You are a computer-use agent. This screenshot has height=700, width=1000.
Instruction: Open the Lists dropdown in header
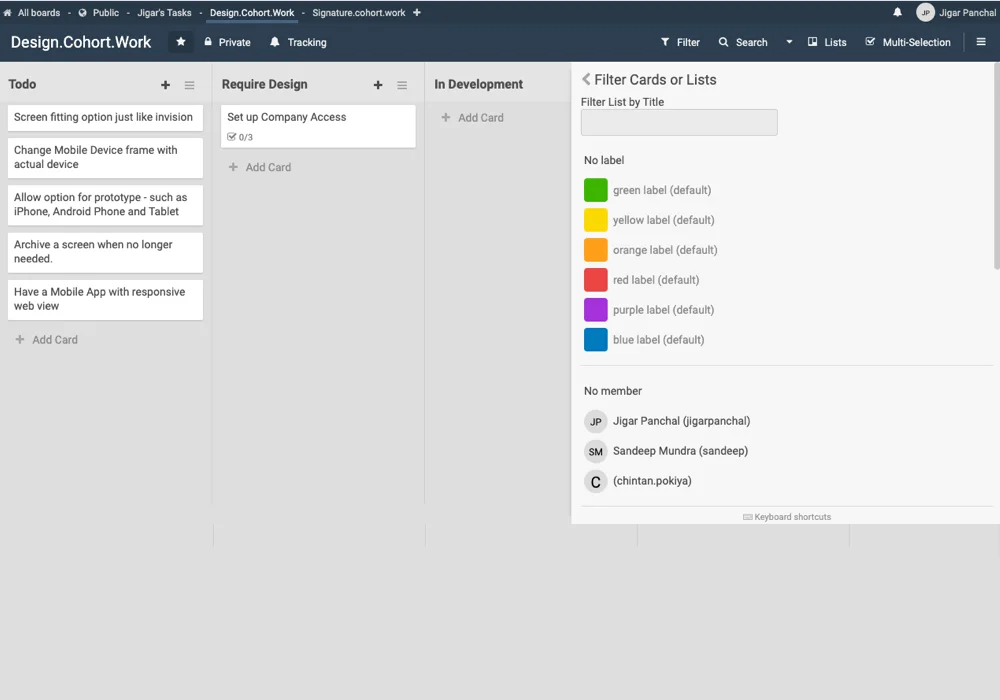tap(827, 42)
